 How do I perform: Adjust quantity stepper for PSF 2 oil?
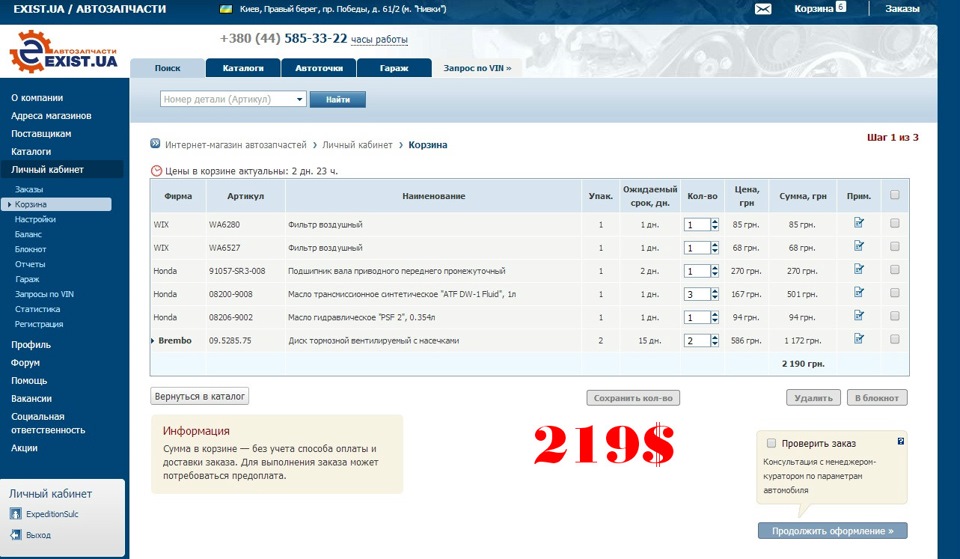click(x=714, y=318)
